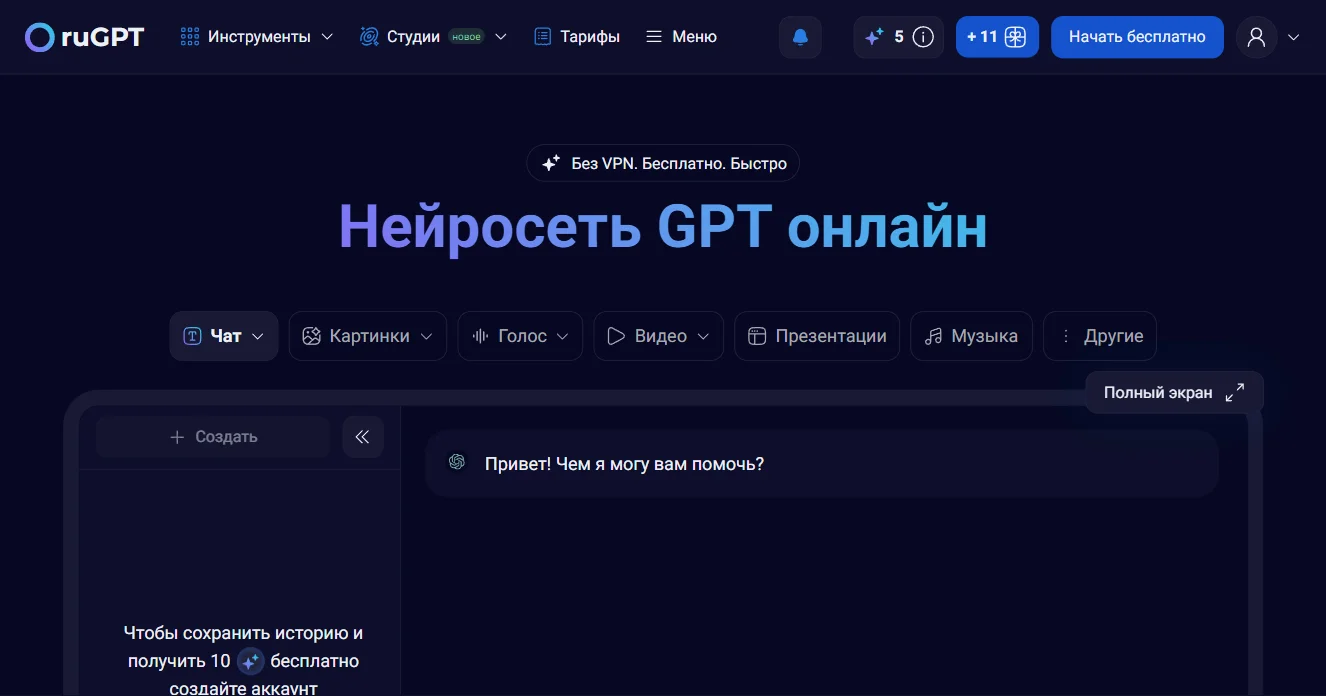
Task: Open the Презентации tab
Action: pyautogui.click(x=817, y=336)
